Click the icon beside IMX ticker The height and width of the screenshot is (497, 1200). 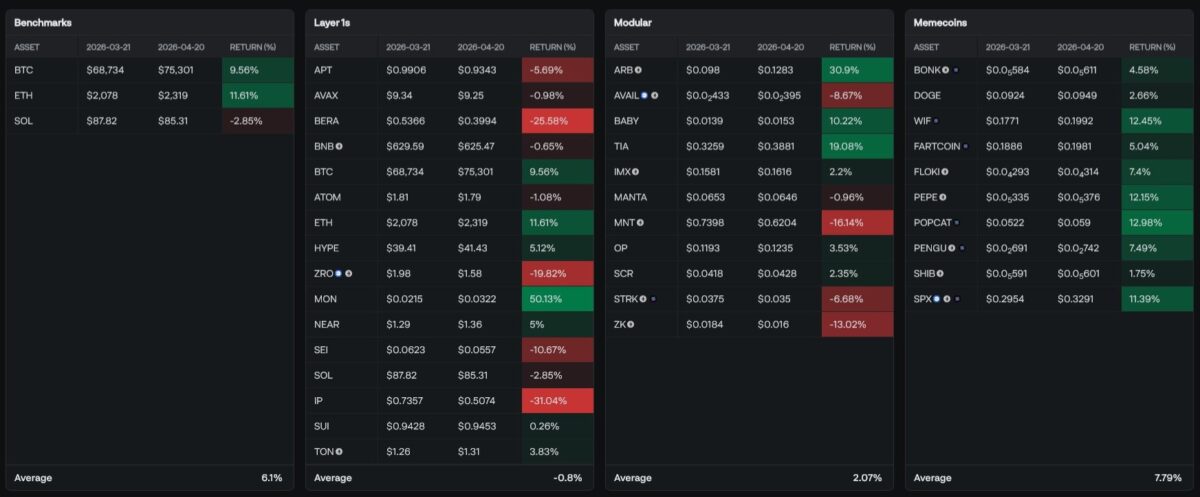637,171
